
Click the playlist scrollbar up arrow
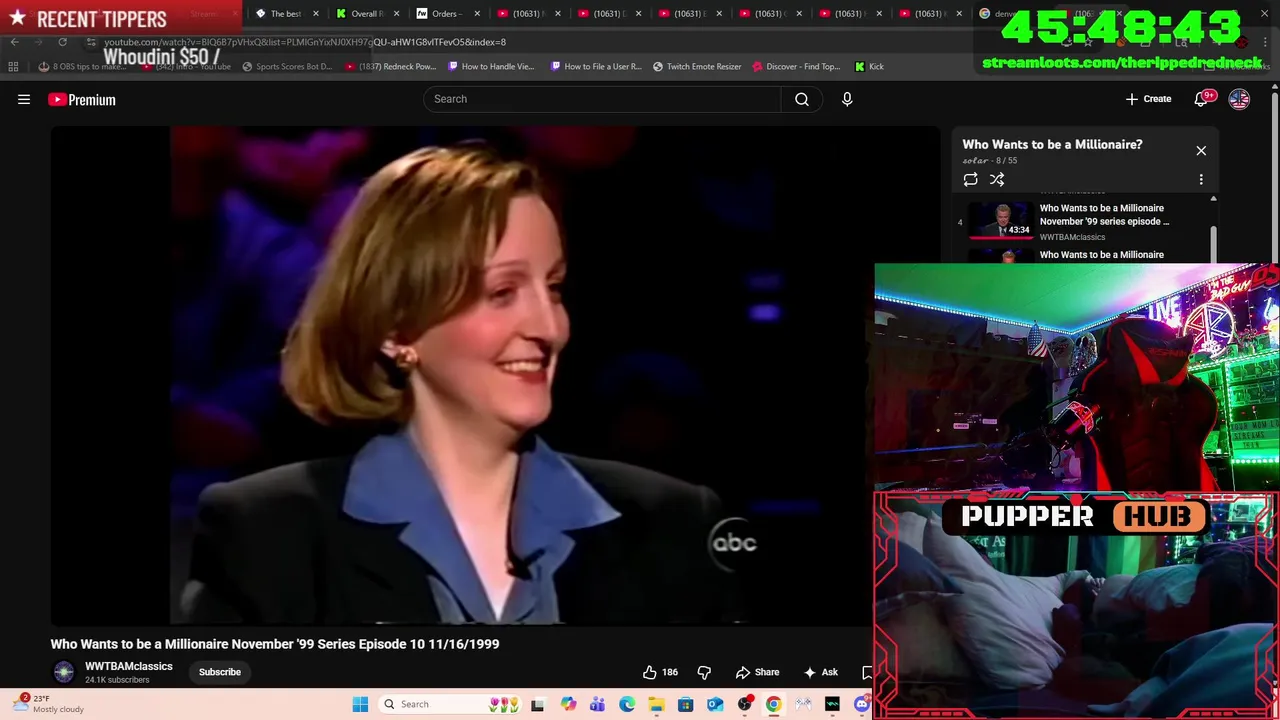click(1213, 199)
